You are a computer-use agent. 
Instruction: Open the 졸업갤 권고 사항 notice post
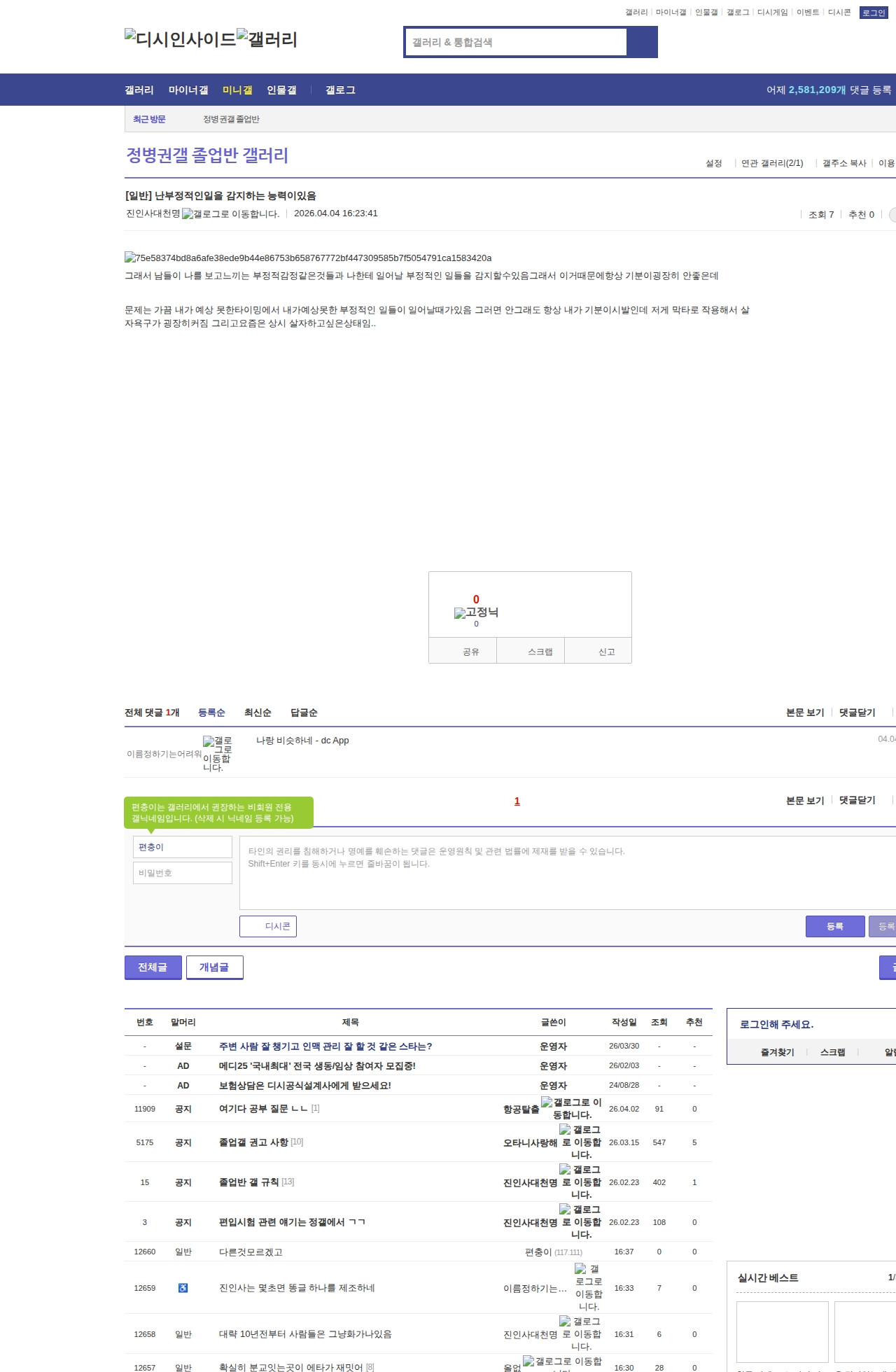point(253,1142)
